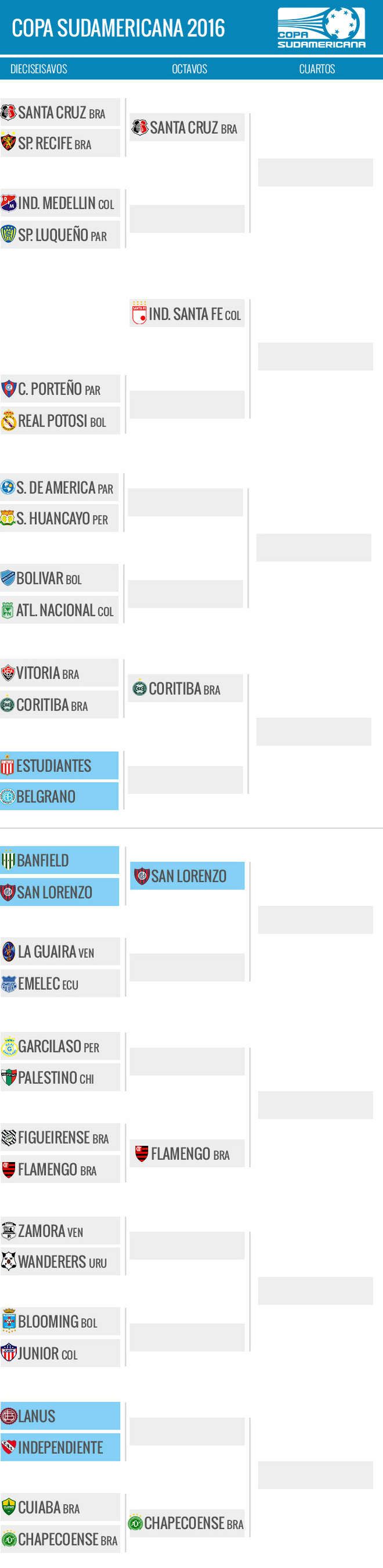Click the Lanus highlighted team row
Screen dimensions: 383x1568
pyautogui.click(x=60, y=1416)
